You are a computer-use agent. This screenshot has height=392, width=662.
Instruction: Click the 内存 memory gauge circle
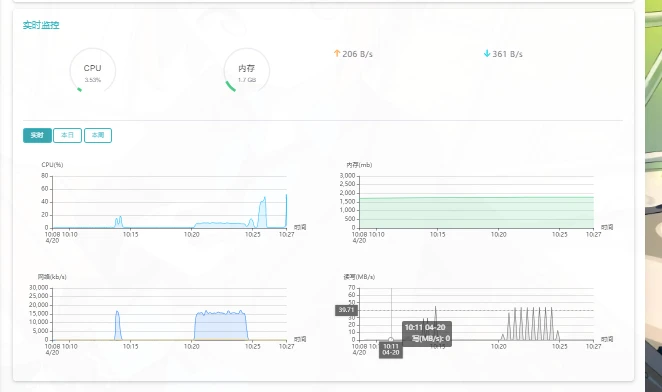pyautogui.click(x=247, y=71)
